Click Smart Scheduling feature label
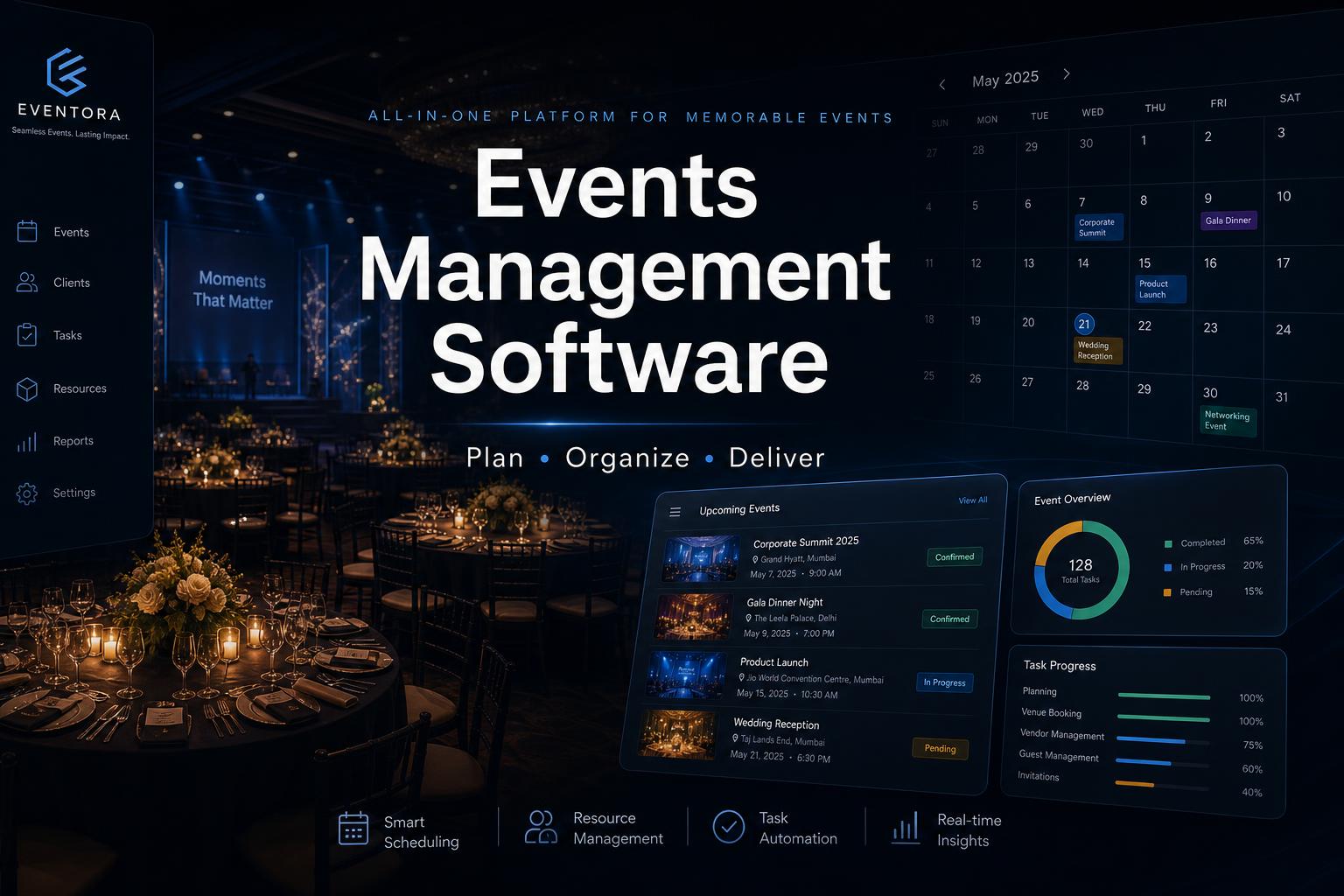Screen dimensions: 1344x896 click(x=421, y=832)
